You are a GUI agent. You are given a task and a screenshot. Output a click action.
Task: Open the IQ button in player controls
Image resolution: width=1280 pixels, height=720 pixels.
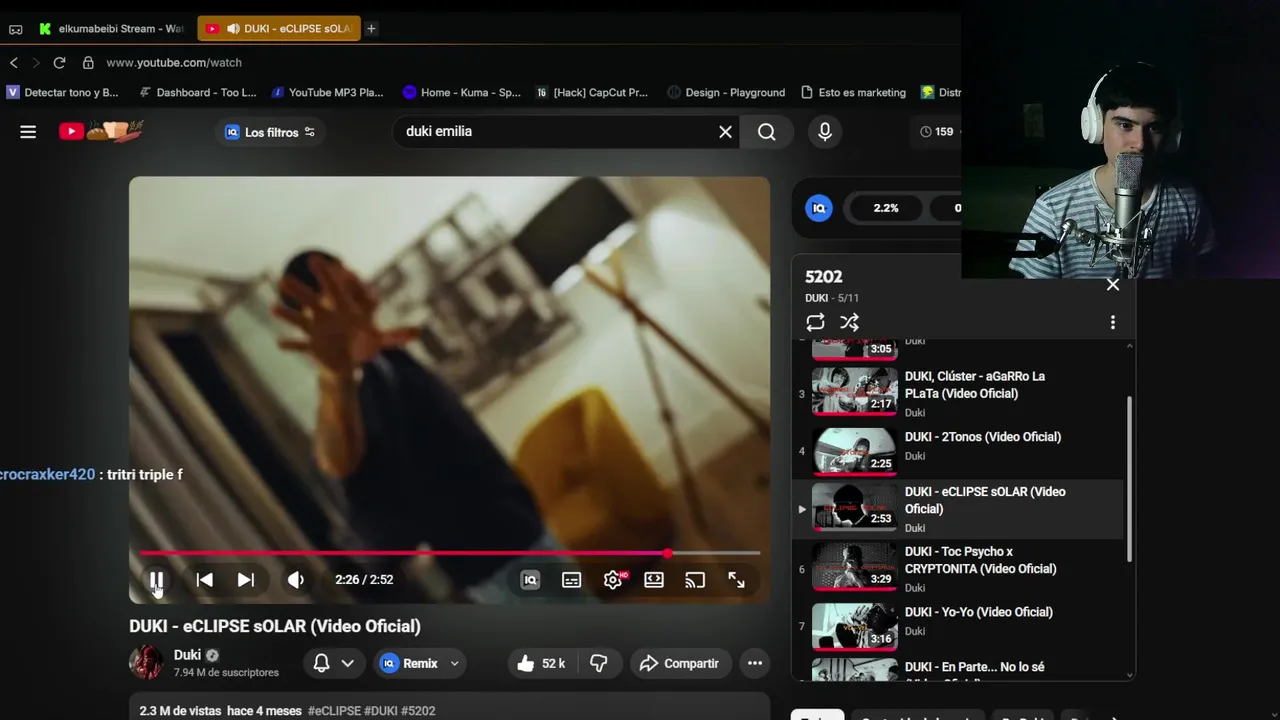click(530, 580)
